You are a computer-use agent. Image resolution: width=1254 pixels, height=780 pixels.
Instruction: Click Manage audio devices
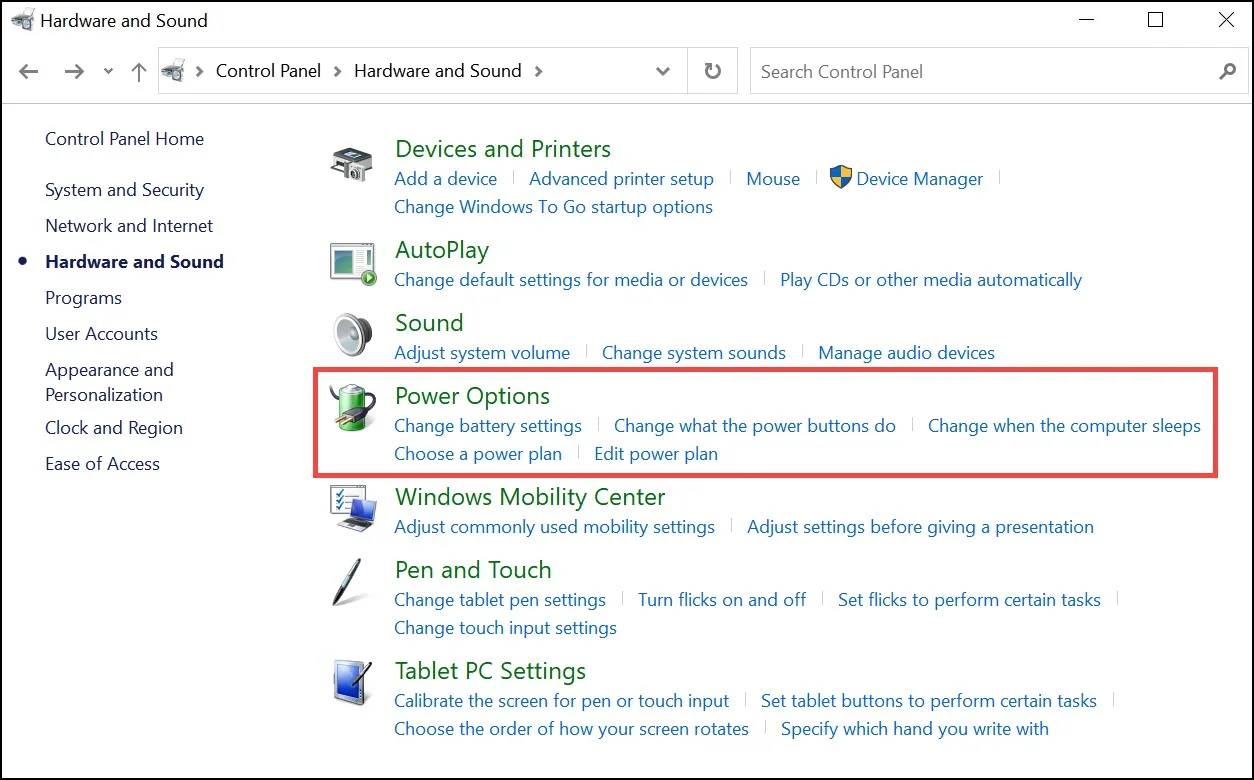click(x=906, y=353)
